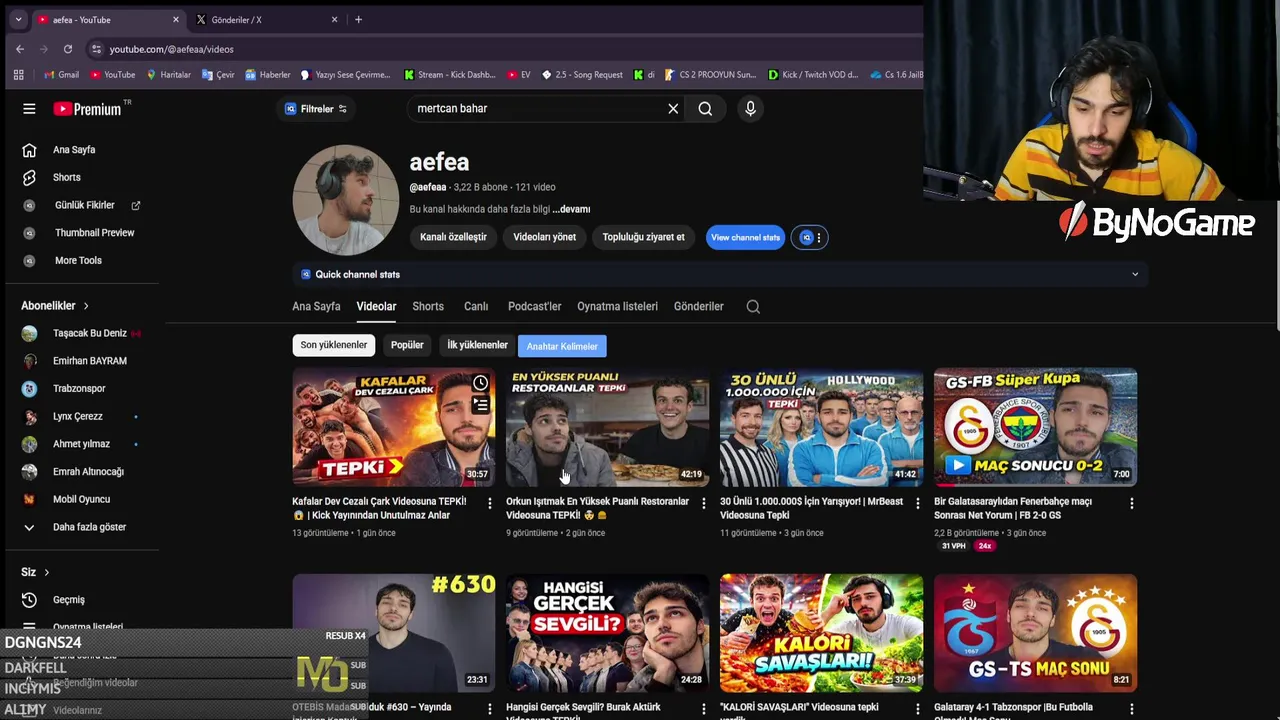The image size is (1280, 720).
Task: Select Son yüklenenler sort chip
Action: tap(334, 345)
